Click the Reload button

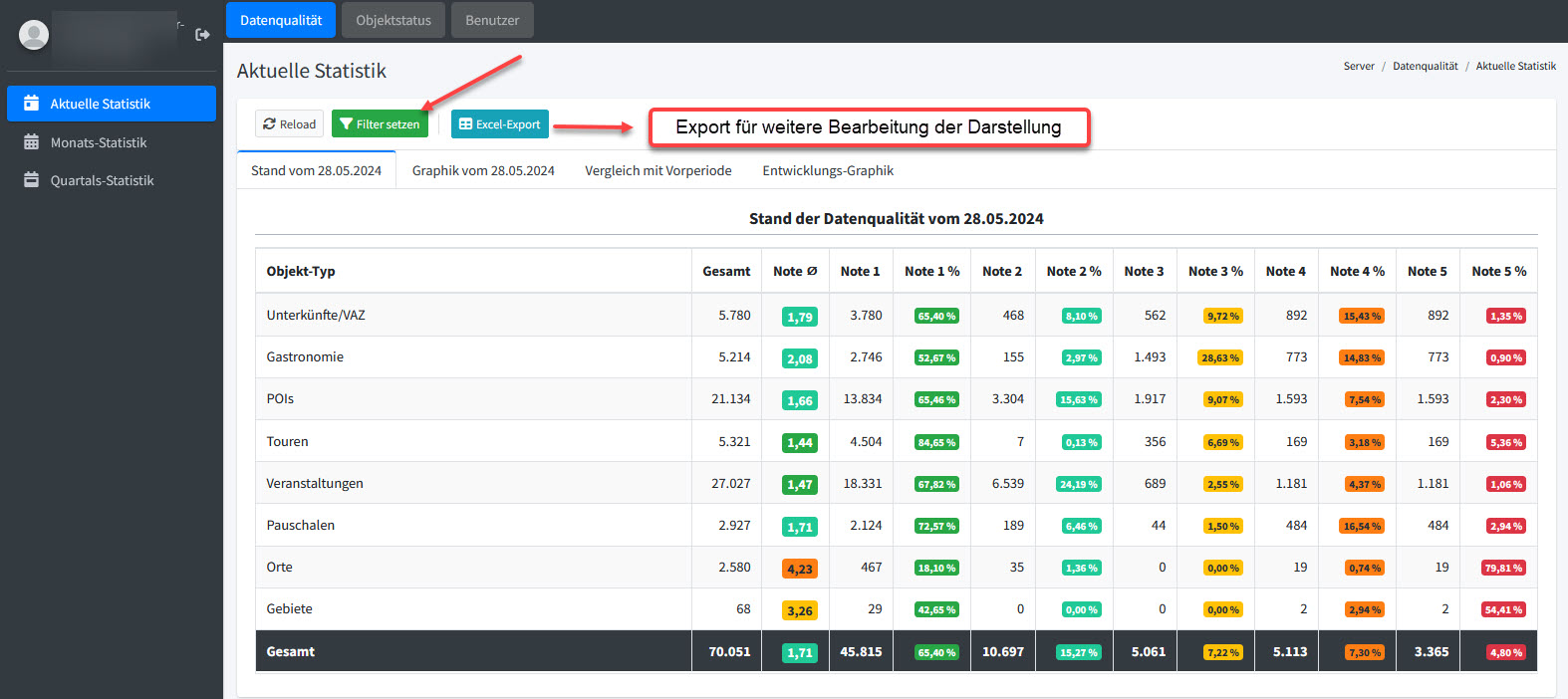click(289, 124)
